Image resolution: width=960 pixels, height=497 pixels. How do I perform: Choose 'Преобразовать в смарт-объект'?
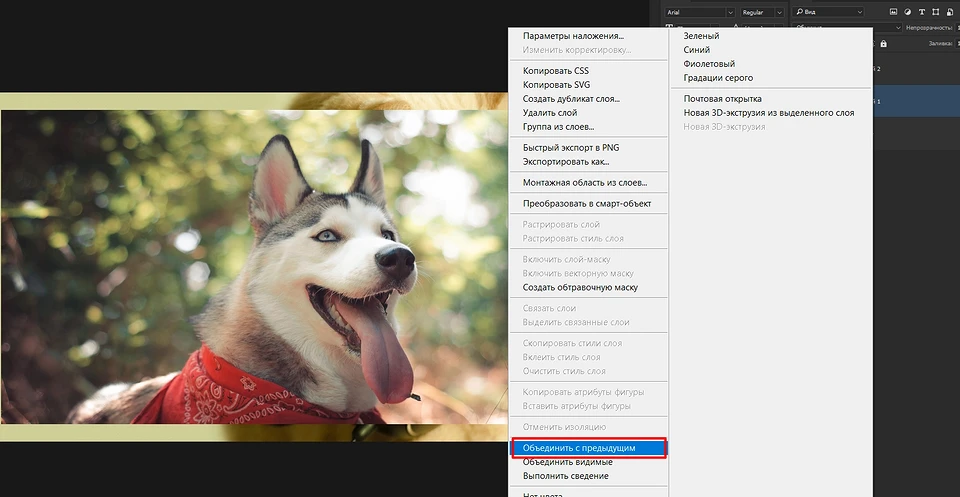(x=587, y=203)
